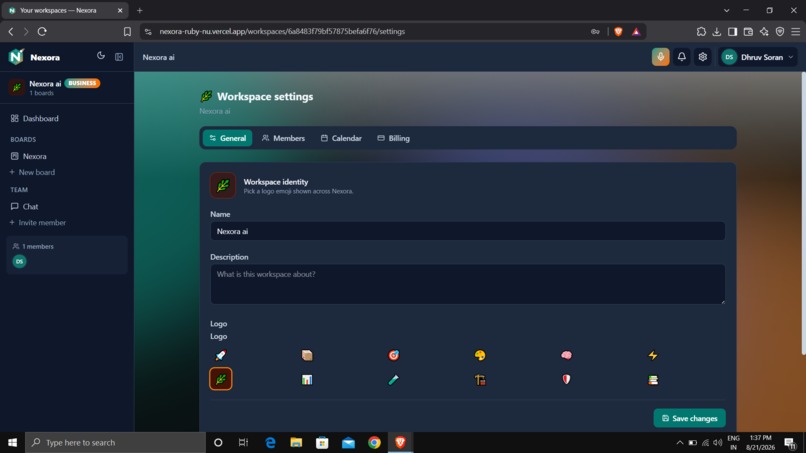This screenshot has width=806, height=453.
Task: Pick the lightning bolt logo emoji
Action: [653, 355]
